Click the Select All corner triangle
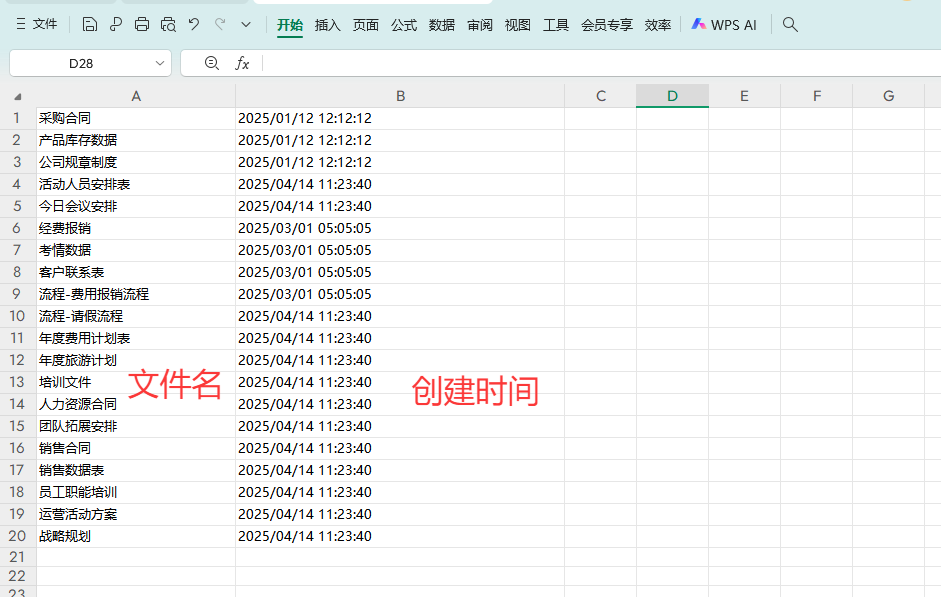 18,97
